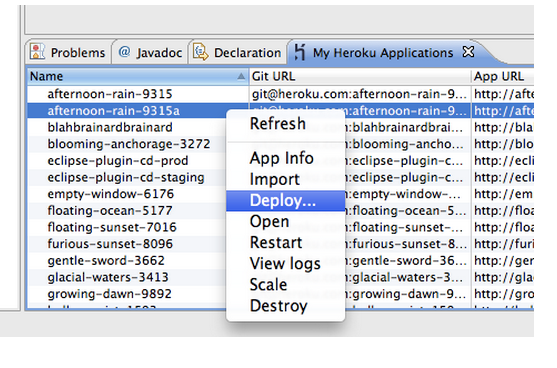Screen dimensions: 557x368
Task: Click the Heroku logo icon on tab
Action: (x=300, y=52)
